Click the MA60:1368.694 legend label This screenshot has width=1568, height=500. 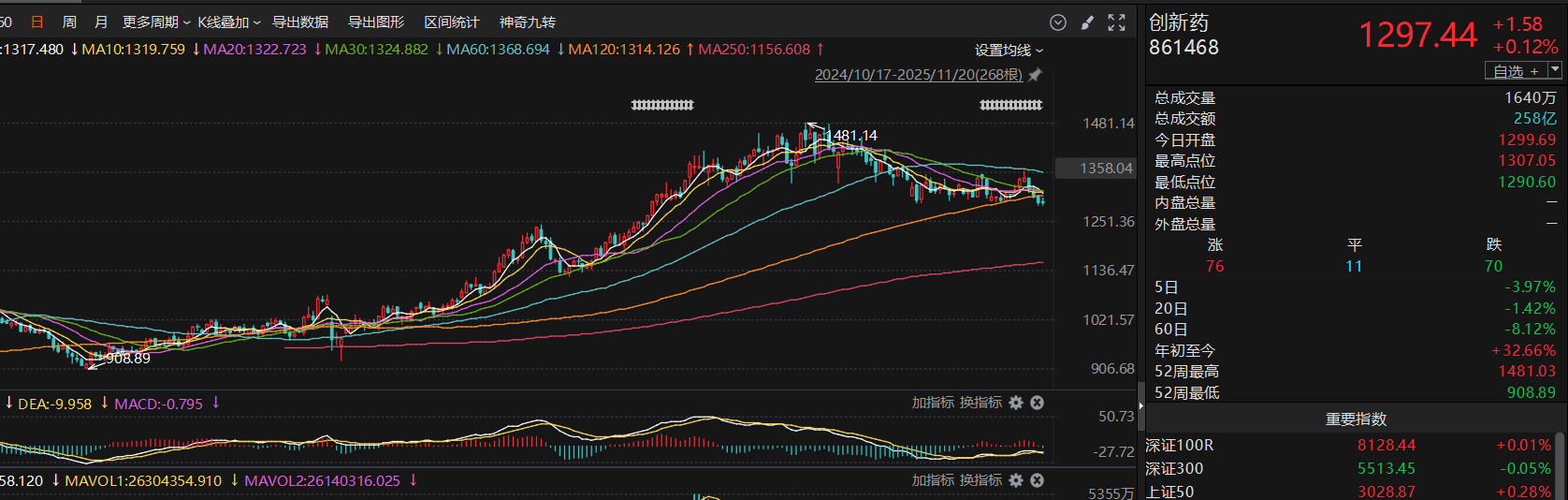point(498,50)
